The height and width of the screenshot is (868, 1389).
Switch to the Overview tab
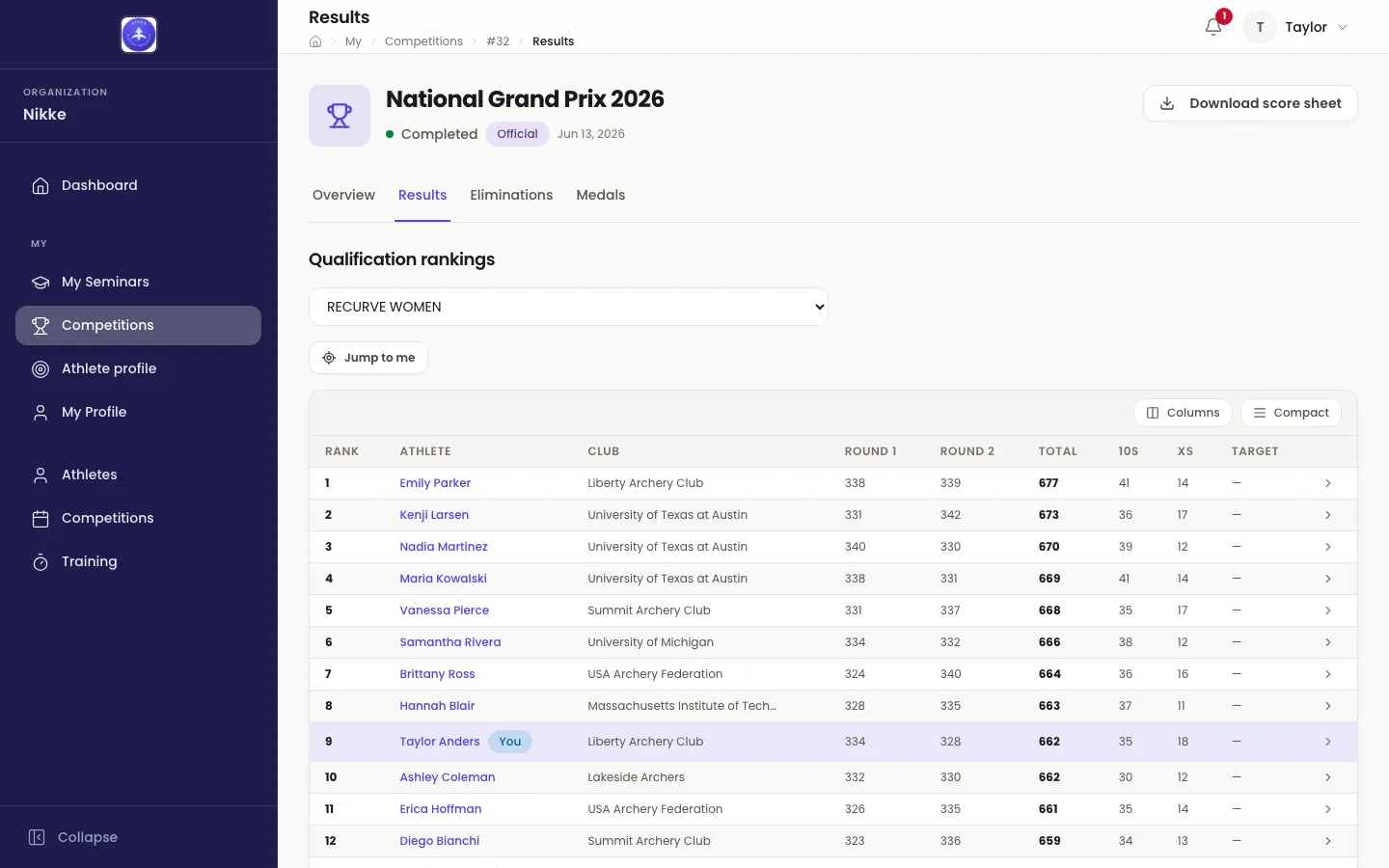[343, 195]
